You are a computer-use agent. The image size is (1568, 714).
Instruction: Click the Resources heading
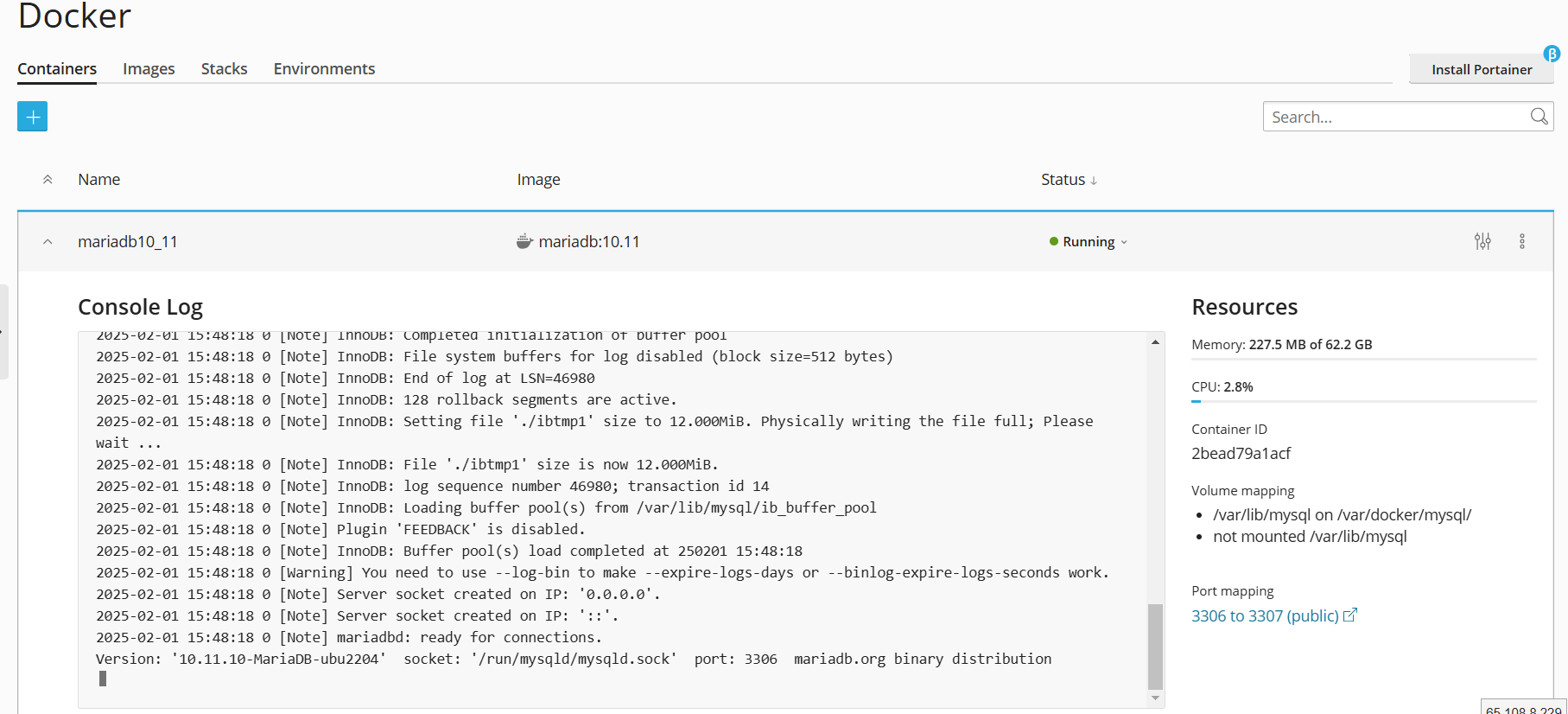tap(1244, 307)
